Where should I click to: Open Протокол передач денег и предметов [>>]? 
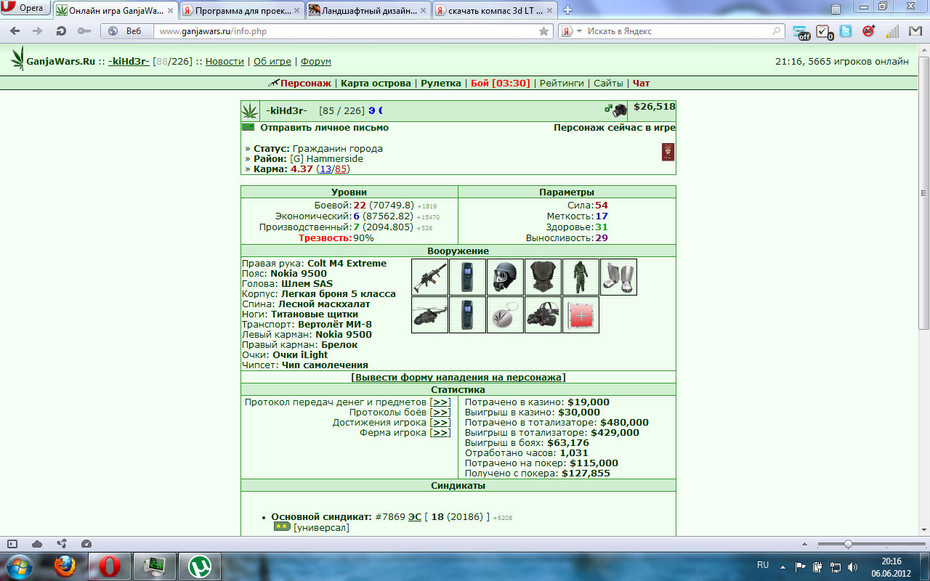click(x=439, y=402)
